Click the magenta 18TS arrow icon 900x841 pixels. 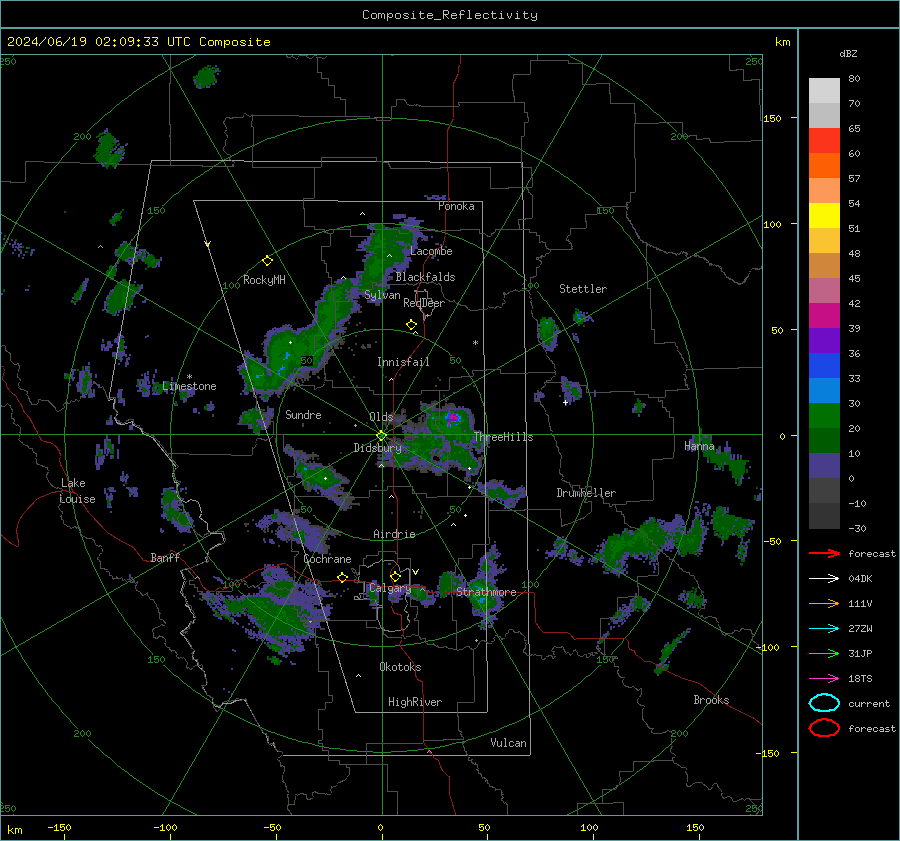(824, 679)
